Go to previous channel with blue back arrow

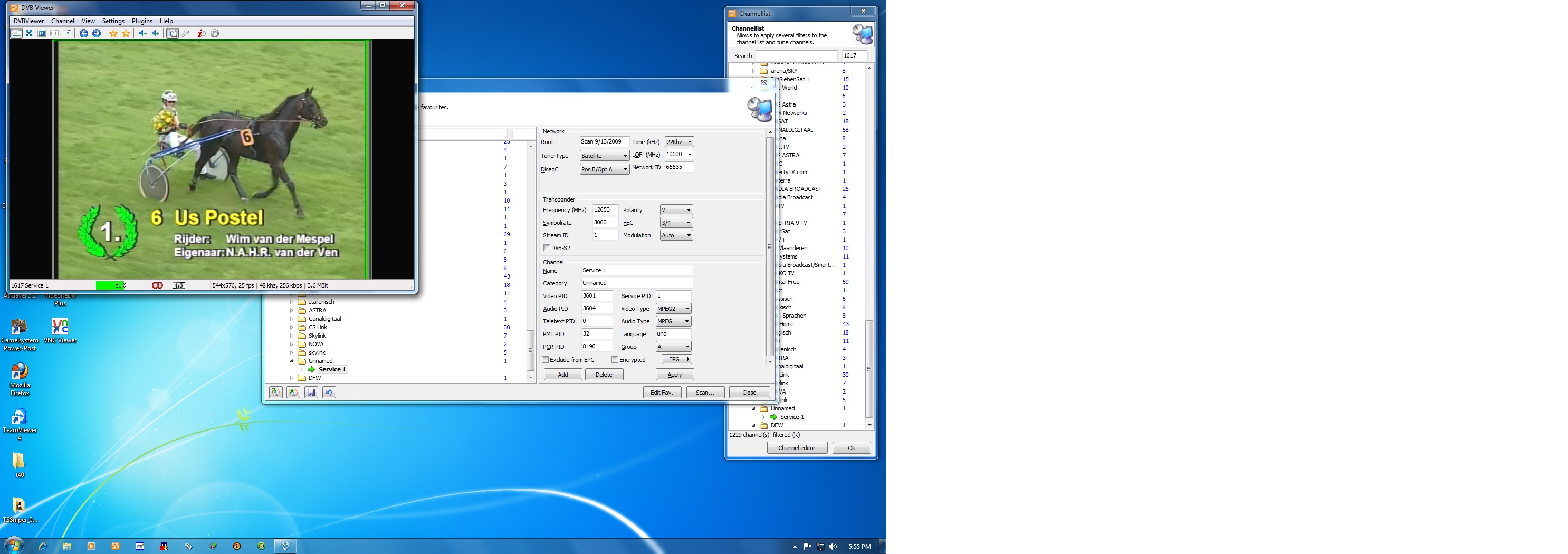84,33
